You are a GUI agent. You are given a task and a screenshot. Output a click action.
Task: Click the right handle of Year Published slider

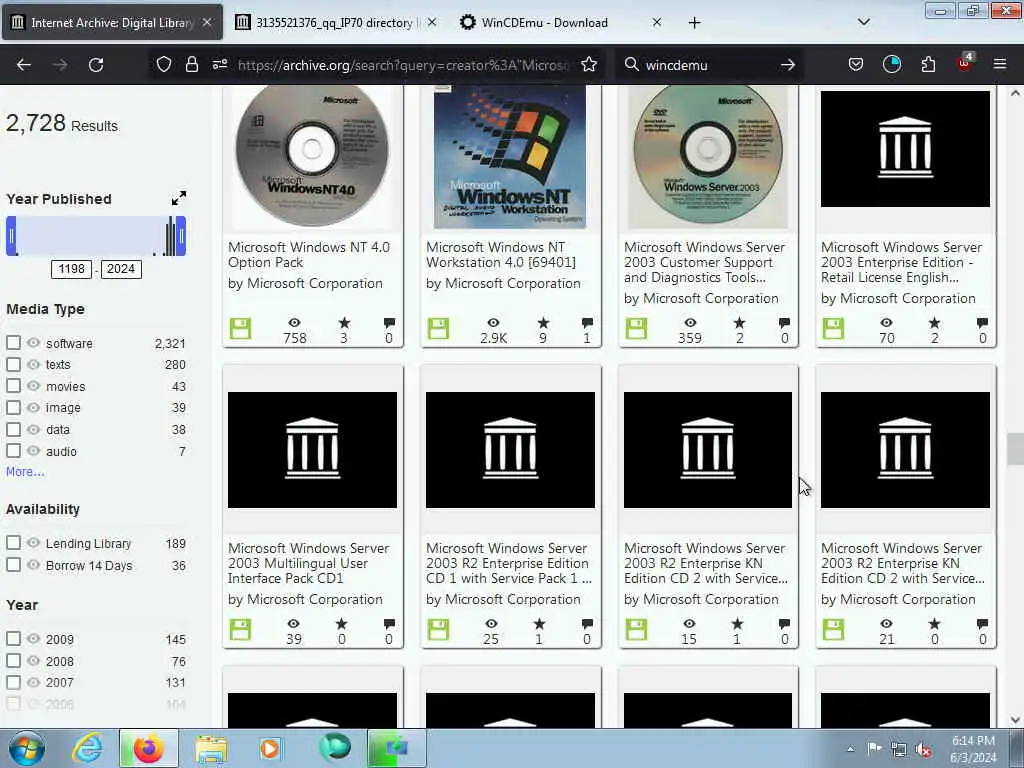[x=182, y=236]
